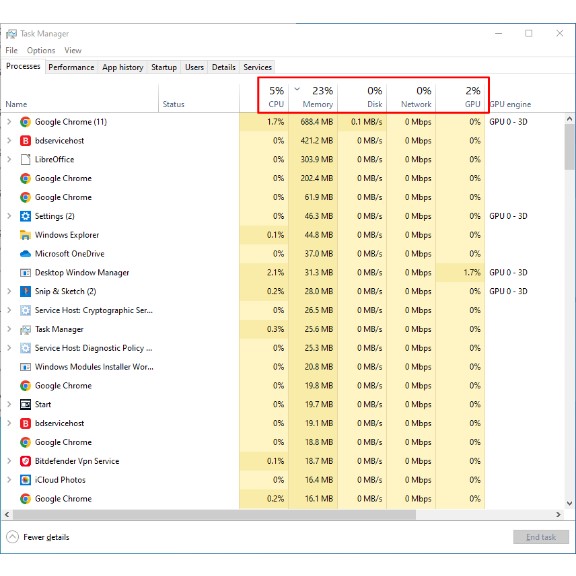Click Chrome icon in 18.8 MB row

click(25, 442)
